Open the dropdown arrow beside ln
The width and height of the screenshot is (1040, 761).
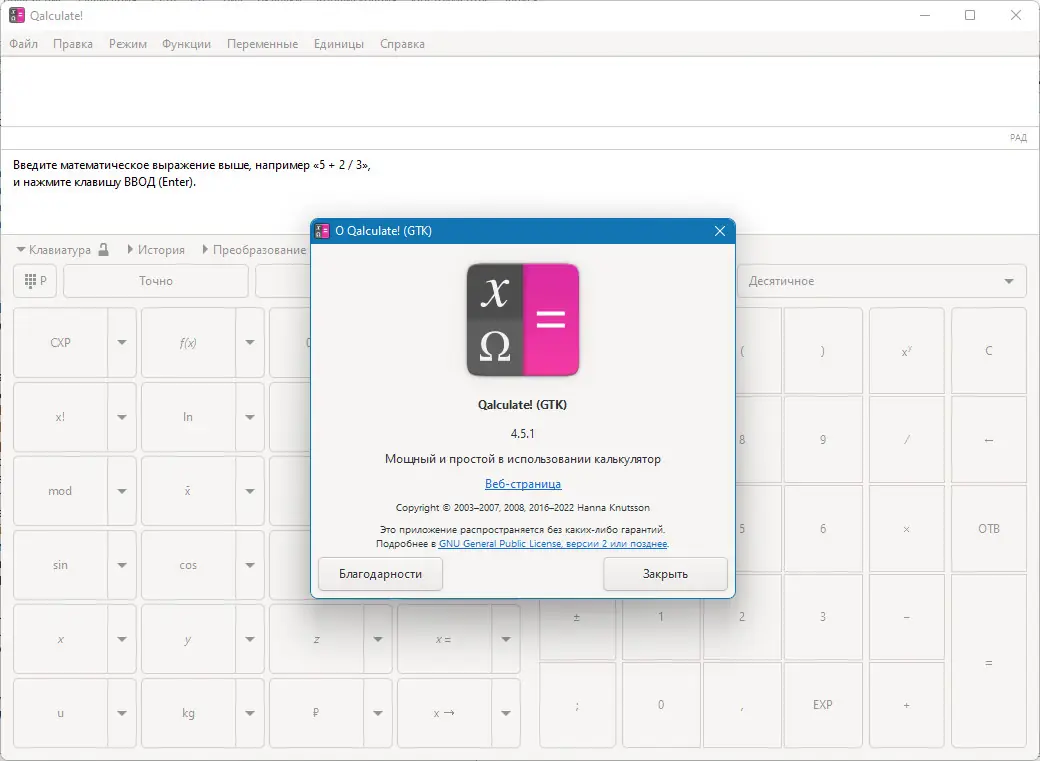250,417
